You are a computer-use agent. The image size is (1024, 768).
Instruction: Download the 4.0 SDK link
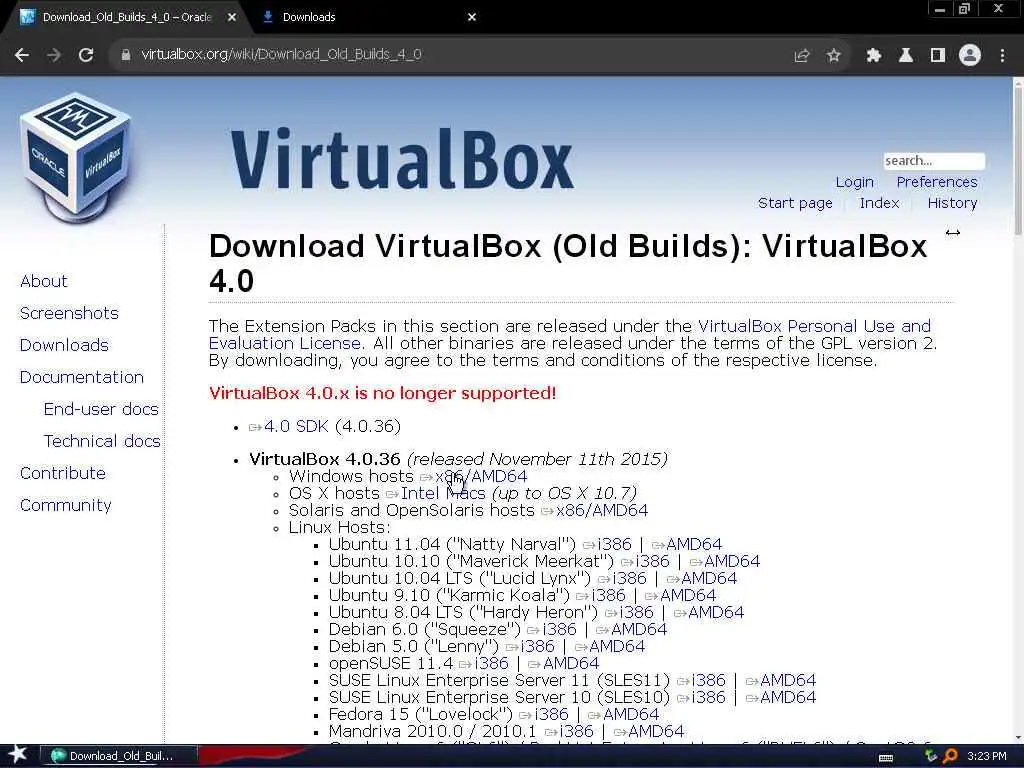click(289, 426)
